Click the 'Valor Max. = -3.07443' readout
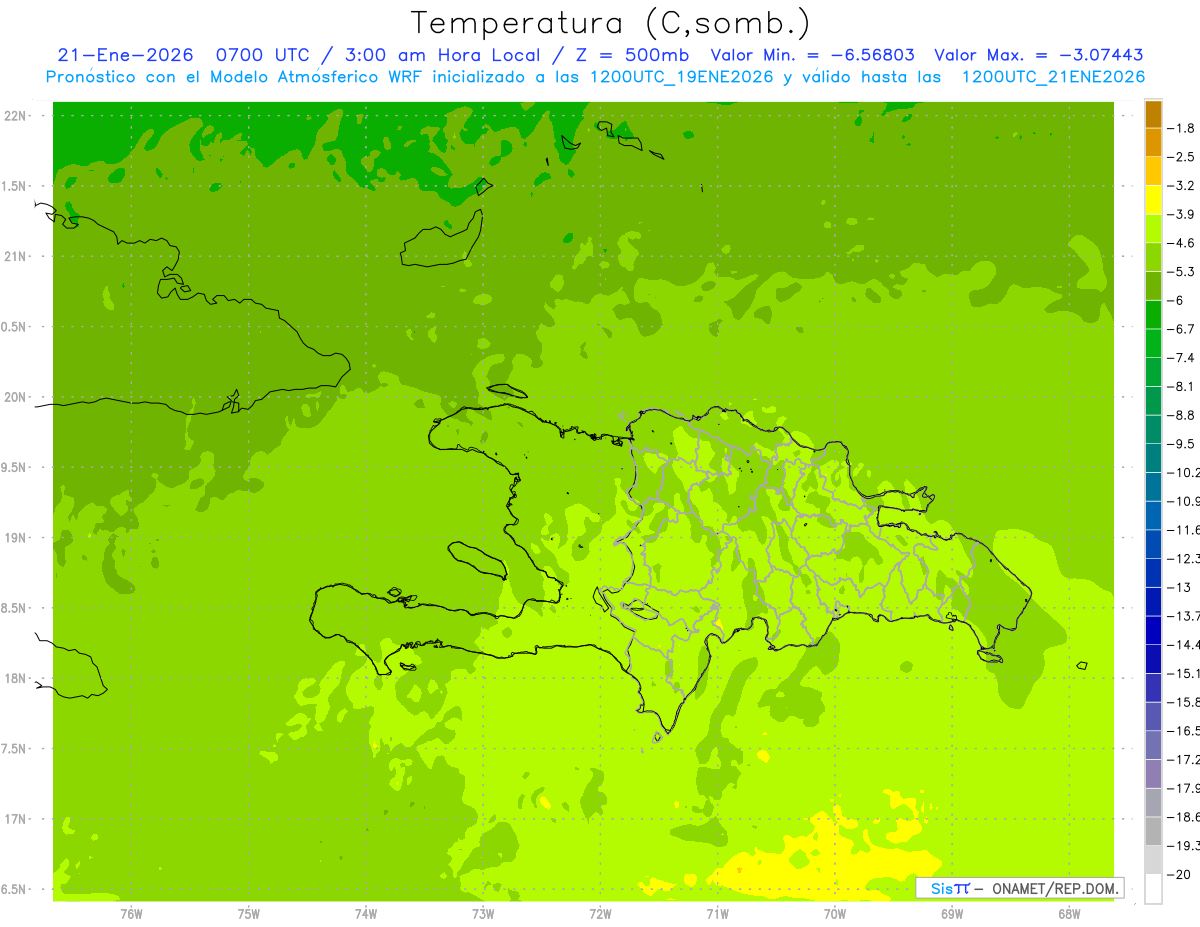The width and height of the screenshot is (1200, 927). tap(1038, 55)
